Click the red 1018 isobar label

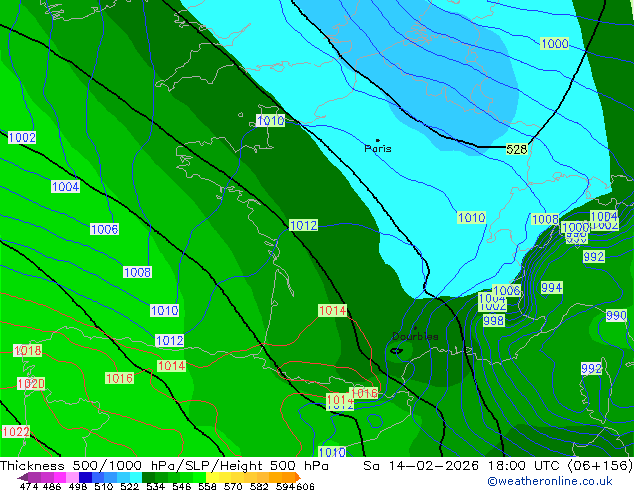(27, 350)
